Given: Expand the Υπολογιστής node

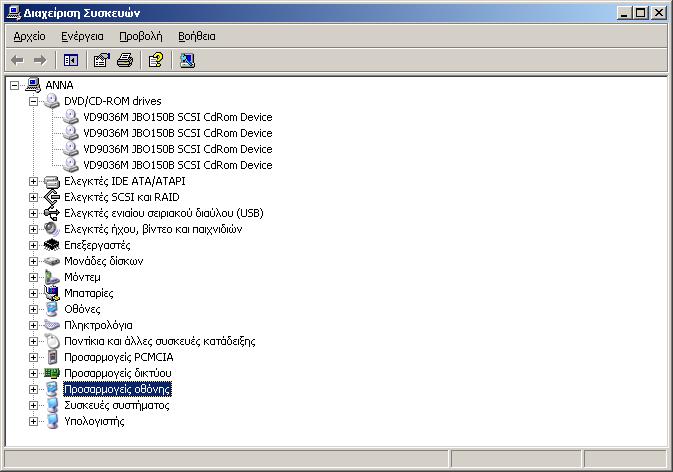Looking at the screenshot, I should pos(33,422).
